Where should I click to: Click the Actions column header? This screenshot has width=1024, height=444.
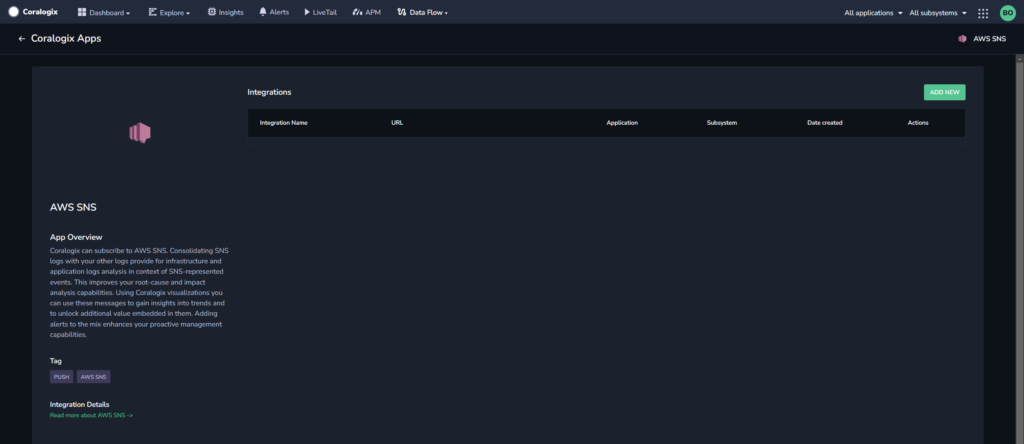tap(918, 123)
